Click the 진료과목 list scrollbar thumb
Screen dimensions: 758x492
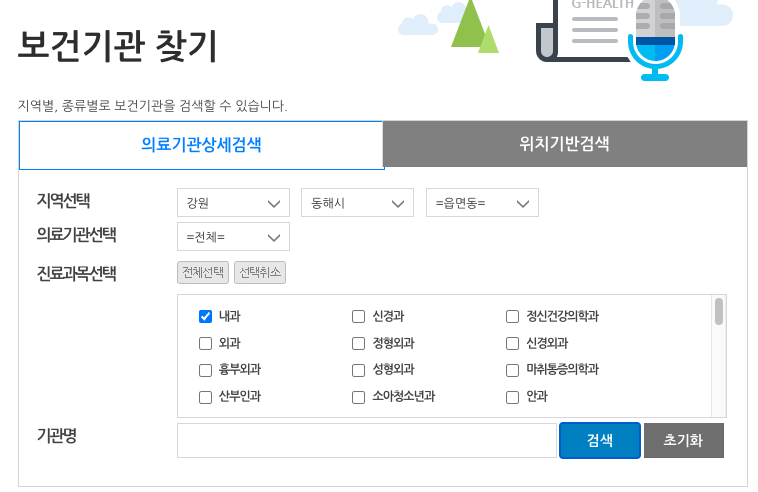click(719, 311)
